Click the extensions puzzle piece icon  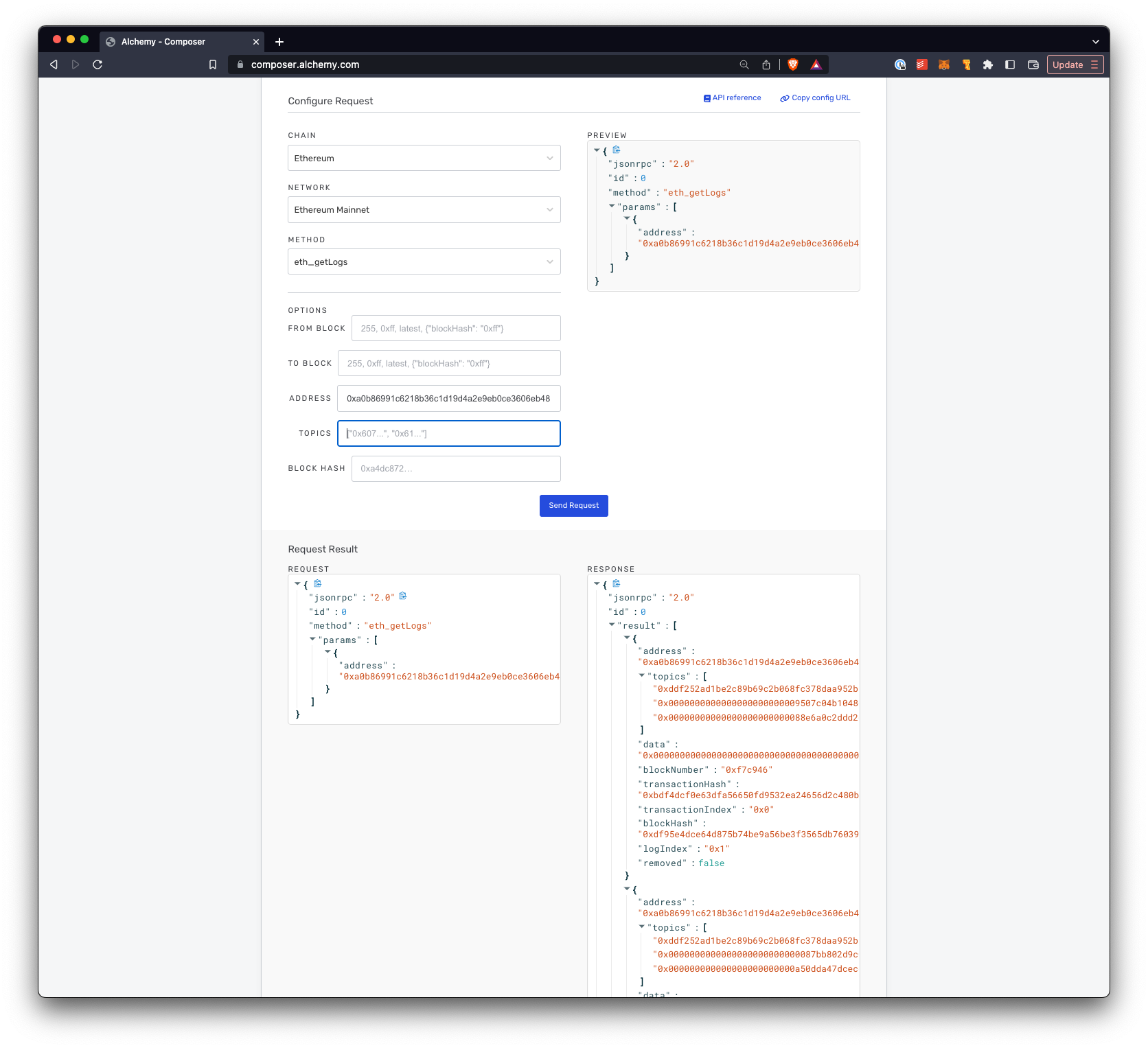pos(988,65)
